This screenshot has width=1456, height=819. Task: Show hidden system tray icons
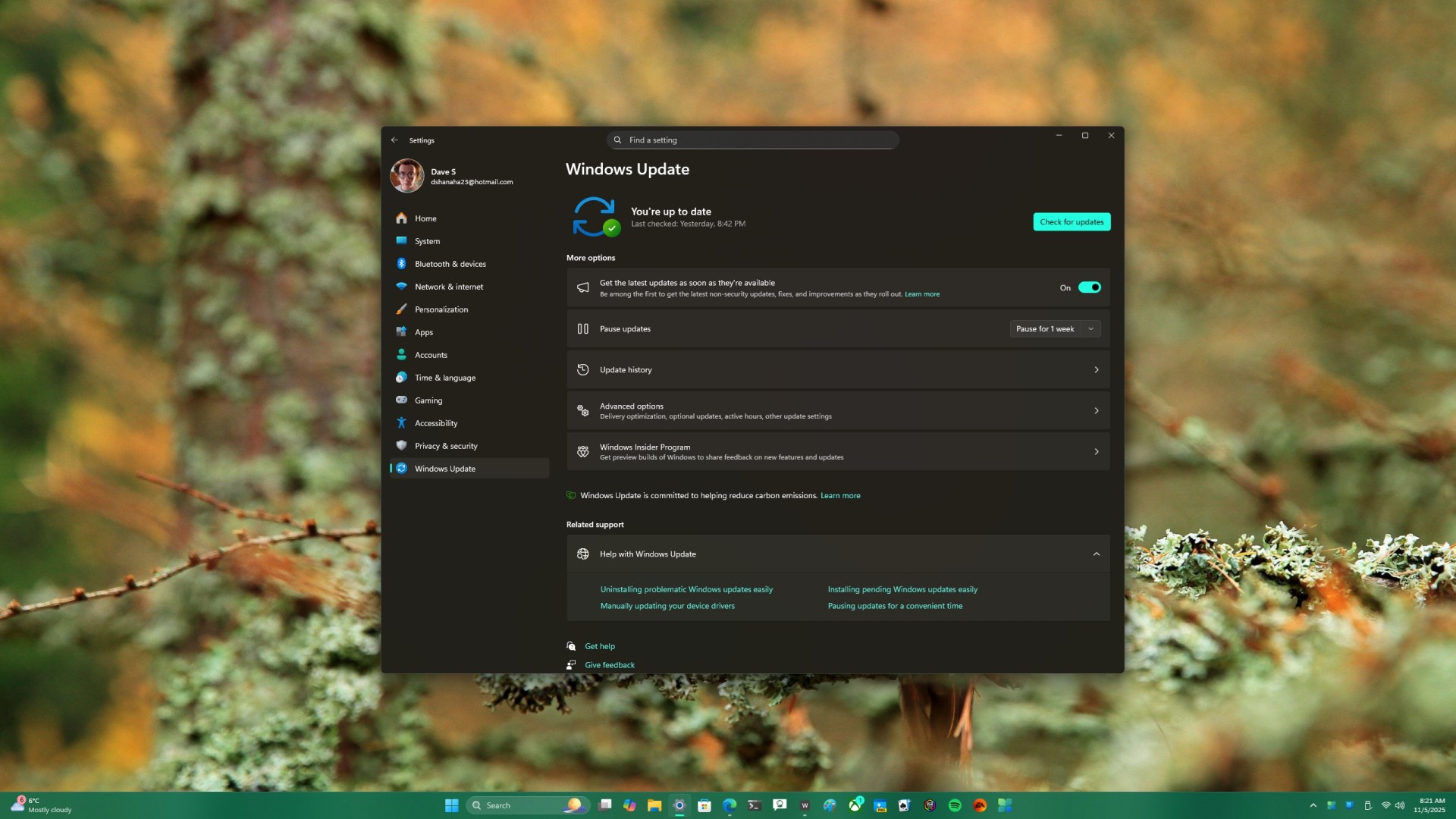click(x=1313, y=805)
